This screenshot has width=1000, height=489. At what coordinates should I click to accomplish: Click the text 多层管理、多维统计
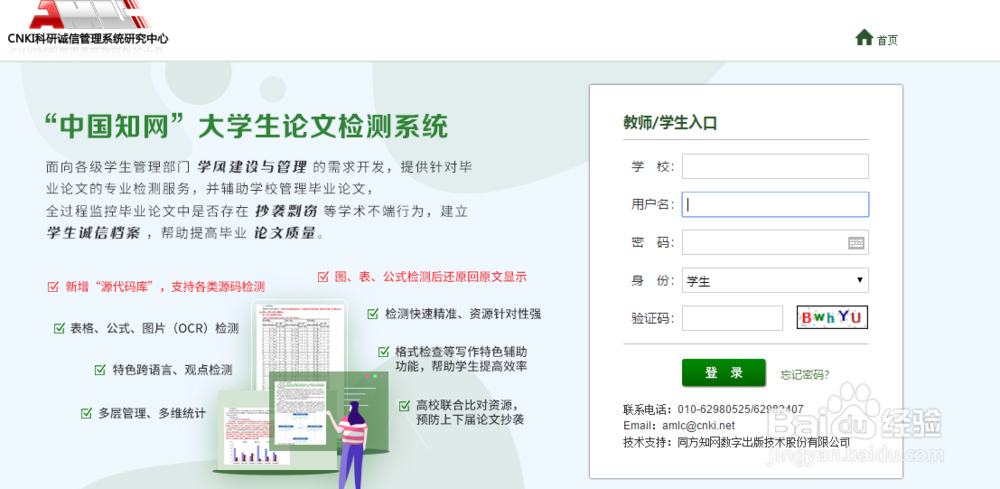152,413
